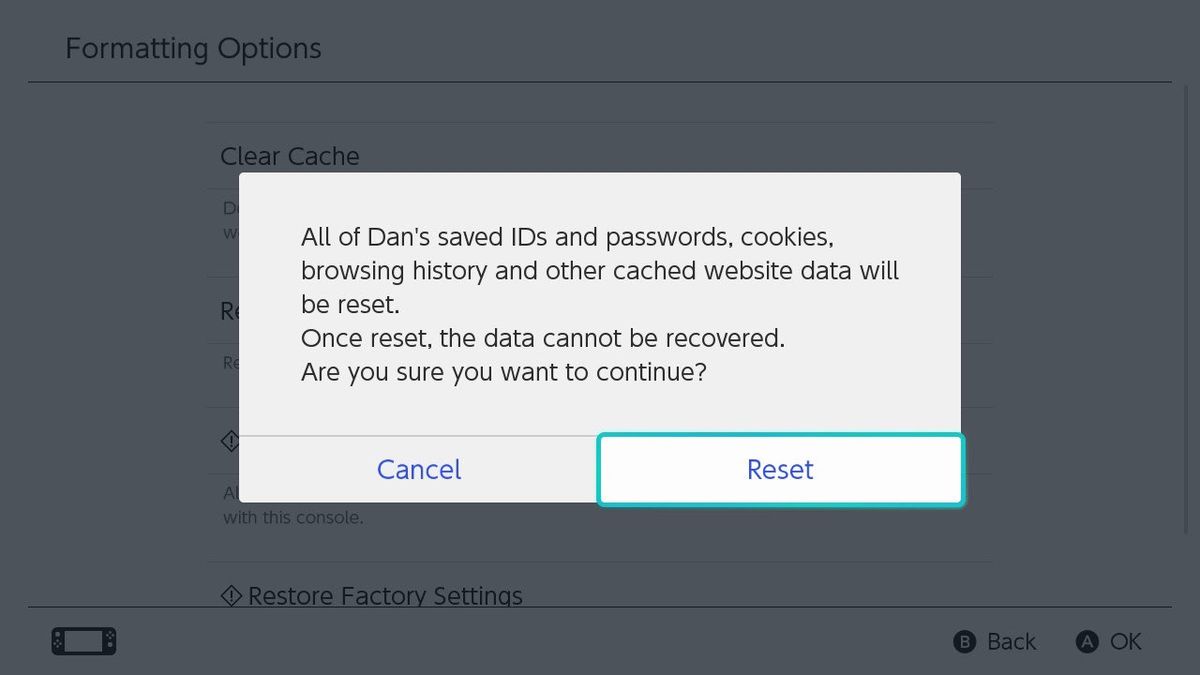Tap the B button glyph at bottom
The width and height of the screenshot is (1200, 675).
(963, 642)
